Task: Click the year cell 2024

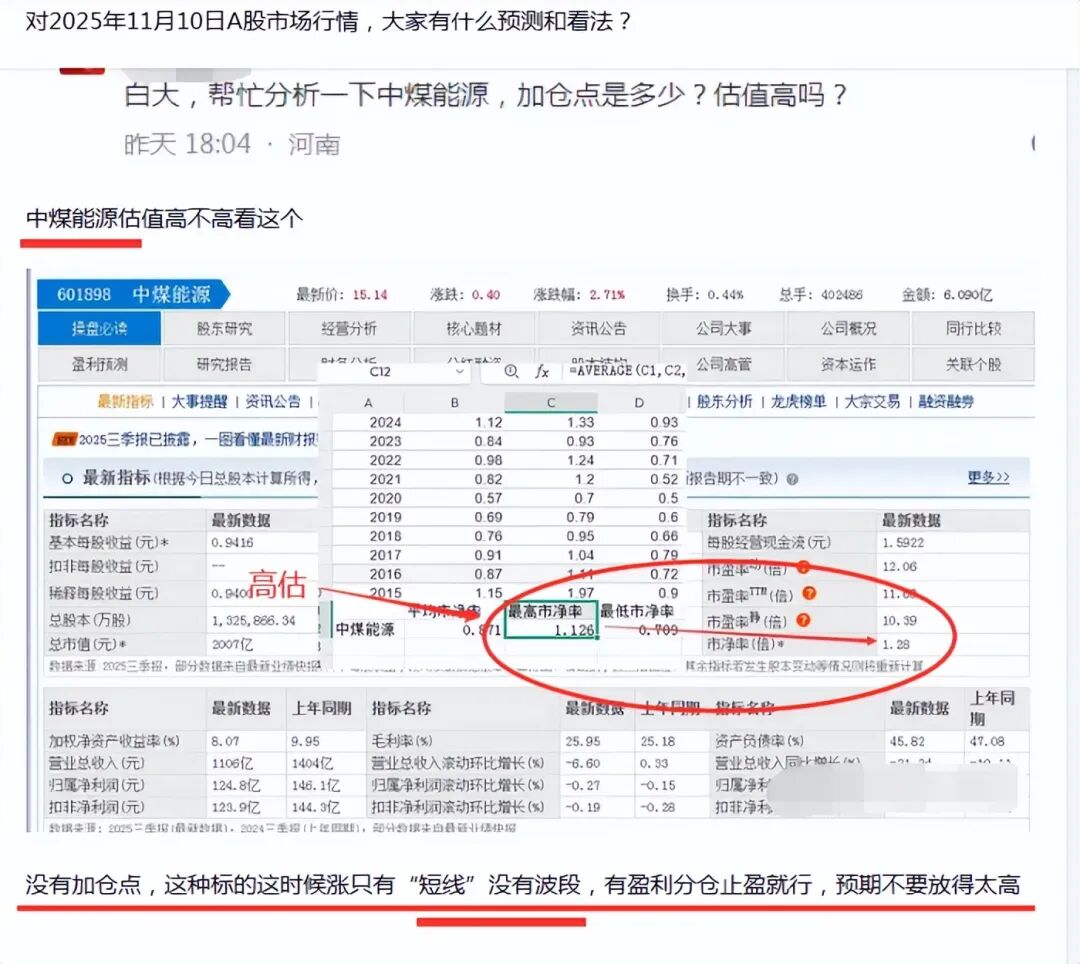Action: (x=385, y=422)
